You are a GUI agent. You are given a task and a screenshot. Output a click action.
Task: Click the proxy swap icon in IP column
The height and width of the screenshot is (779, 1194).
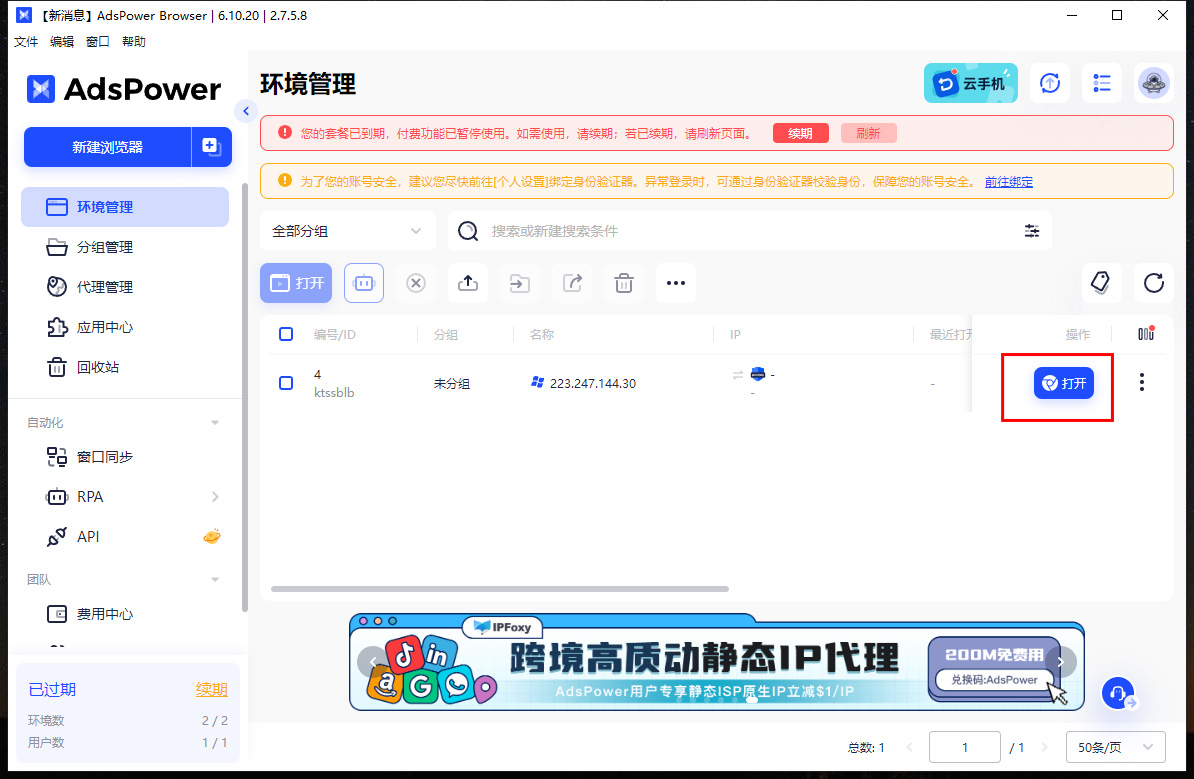737,375
